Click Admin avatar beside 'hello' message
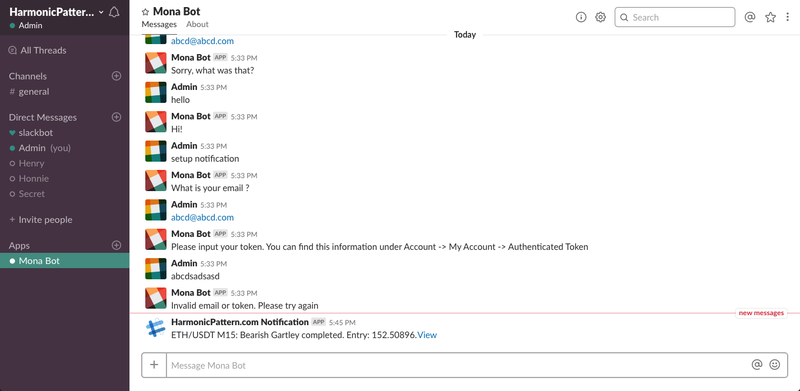The height and width of the screenshot is (391, 800). [x=156, y=92]
